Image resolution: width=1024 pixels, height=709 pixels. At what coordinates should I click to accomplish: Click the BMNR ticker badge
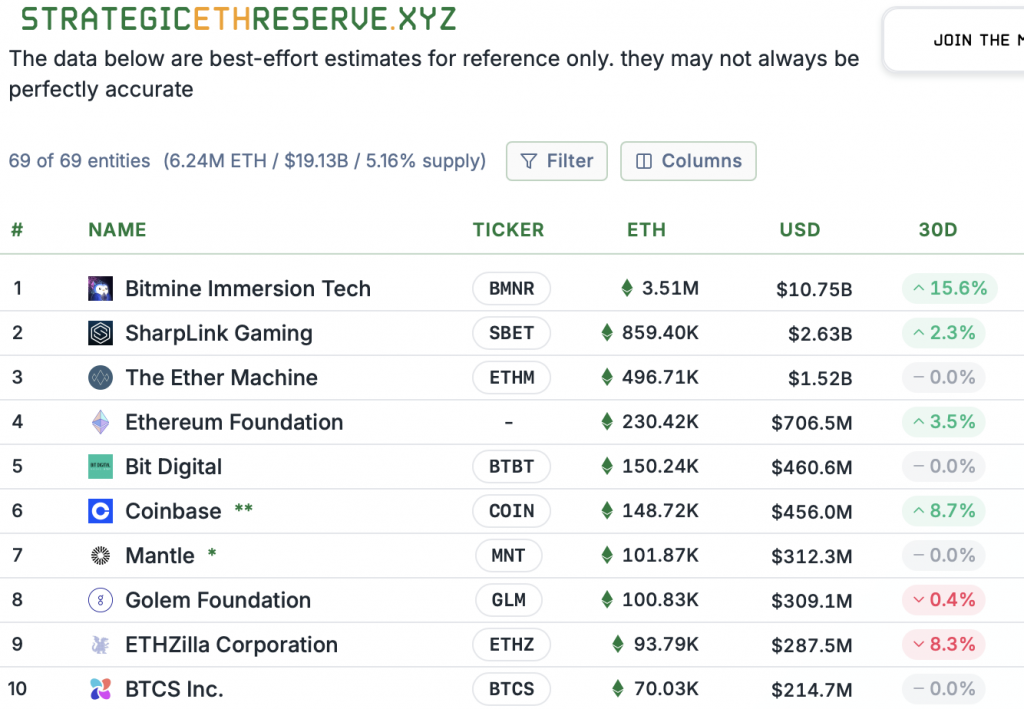coord(511,288)
